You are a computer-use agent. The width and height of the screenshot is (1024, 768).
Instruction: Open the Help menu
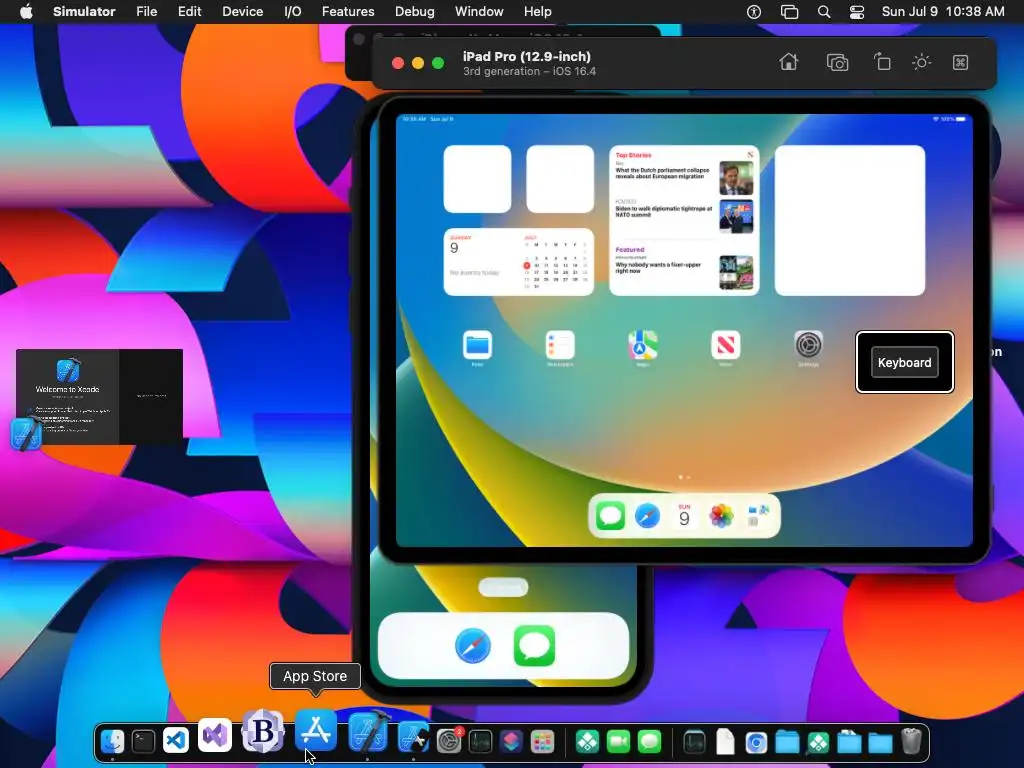coord(537,12)
